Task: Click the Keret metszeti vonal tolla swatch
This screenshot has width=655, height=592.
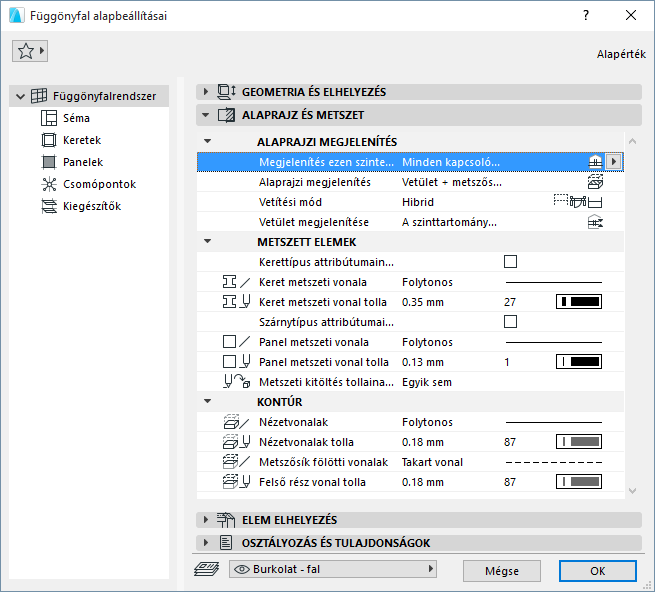Action: point(579,302)
